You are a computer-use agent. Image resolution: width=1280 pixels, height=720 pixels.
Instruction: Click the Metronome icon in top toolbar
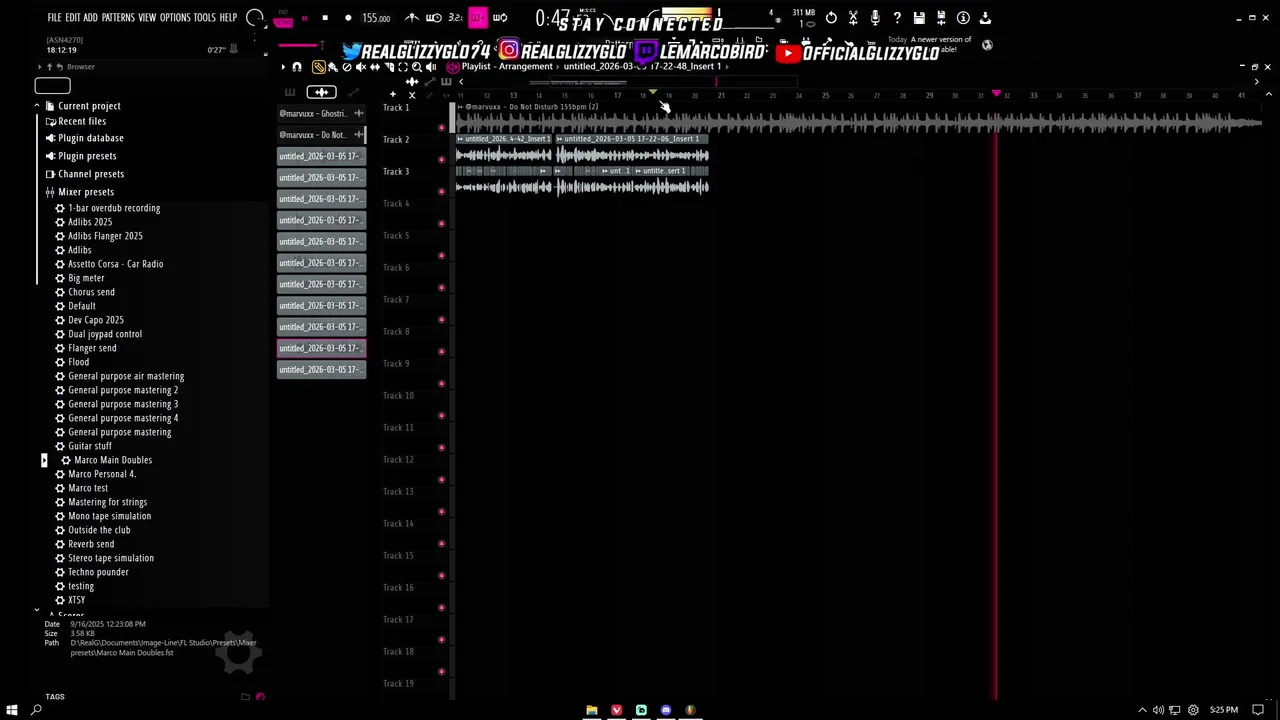412,18
